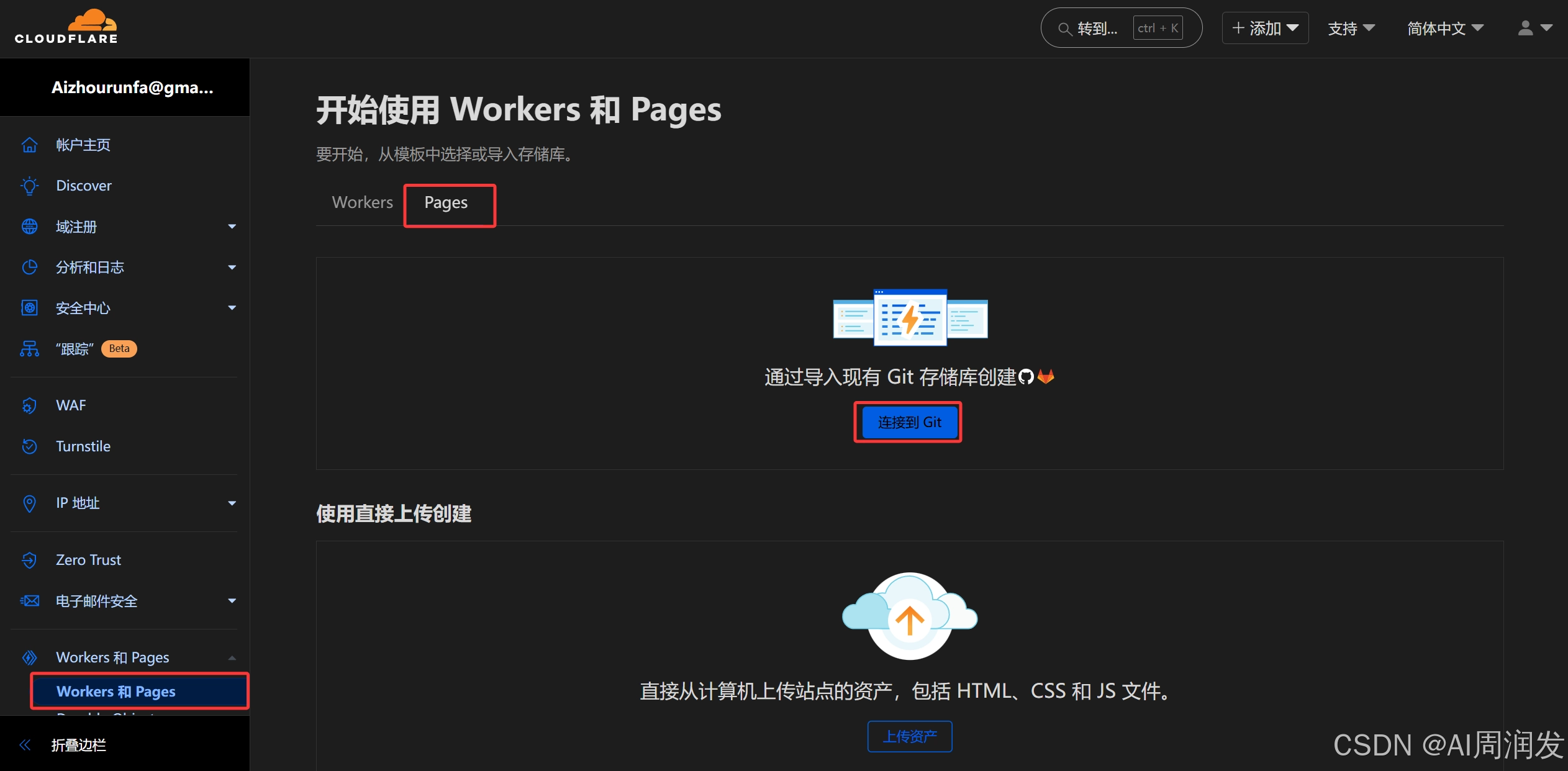This screenshot has height=771, width=1568.
Task: Click the Discover lightbulb icon
Action: [29, 186]
